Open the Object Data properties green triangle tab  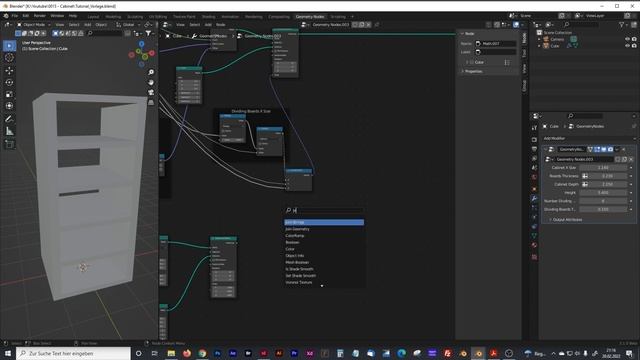(x=534, y=236)
